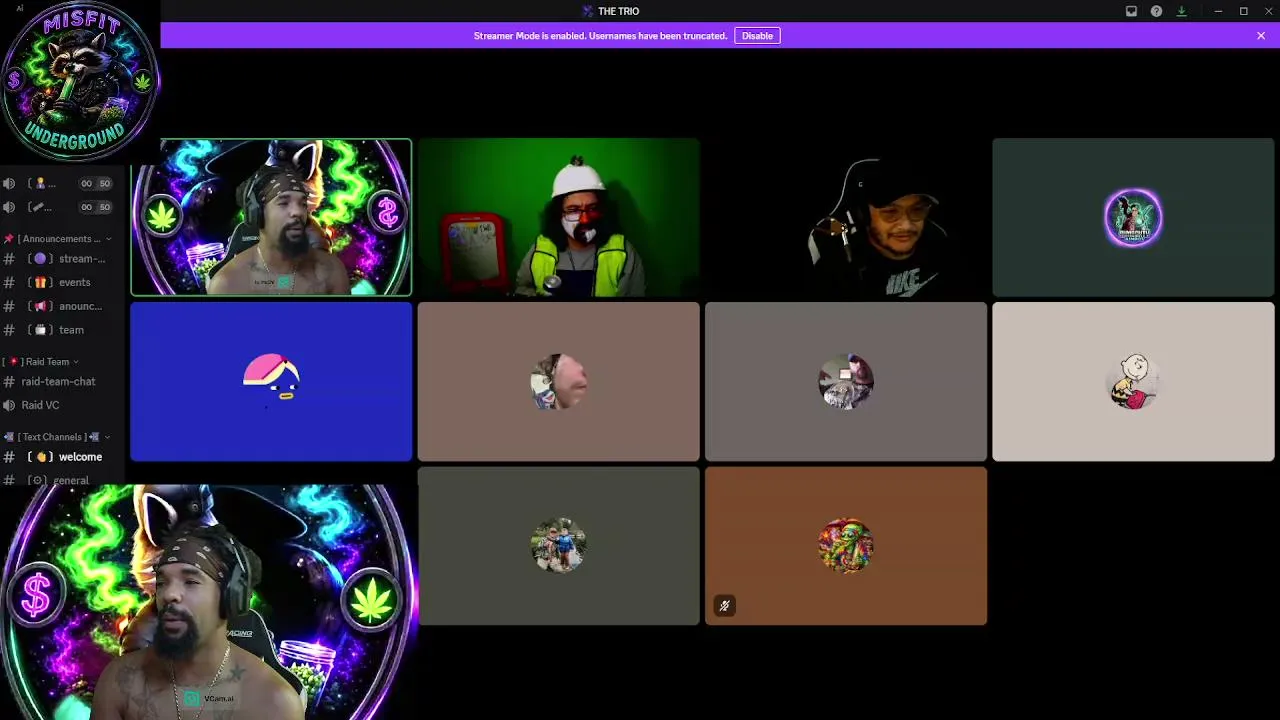Click the muted microphone icon on orange tile
This screenshot has width=1280, height=720.
coord(725,605)
